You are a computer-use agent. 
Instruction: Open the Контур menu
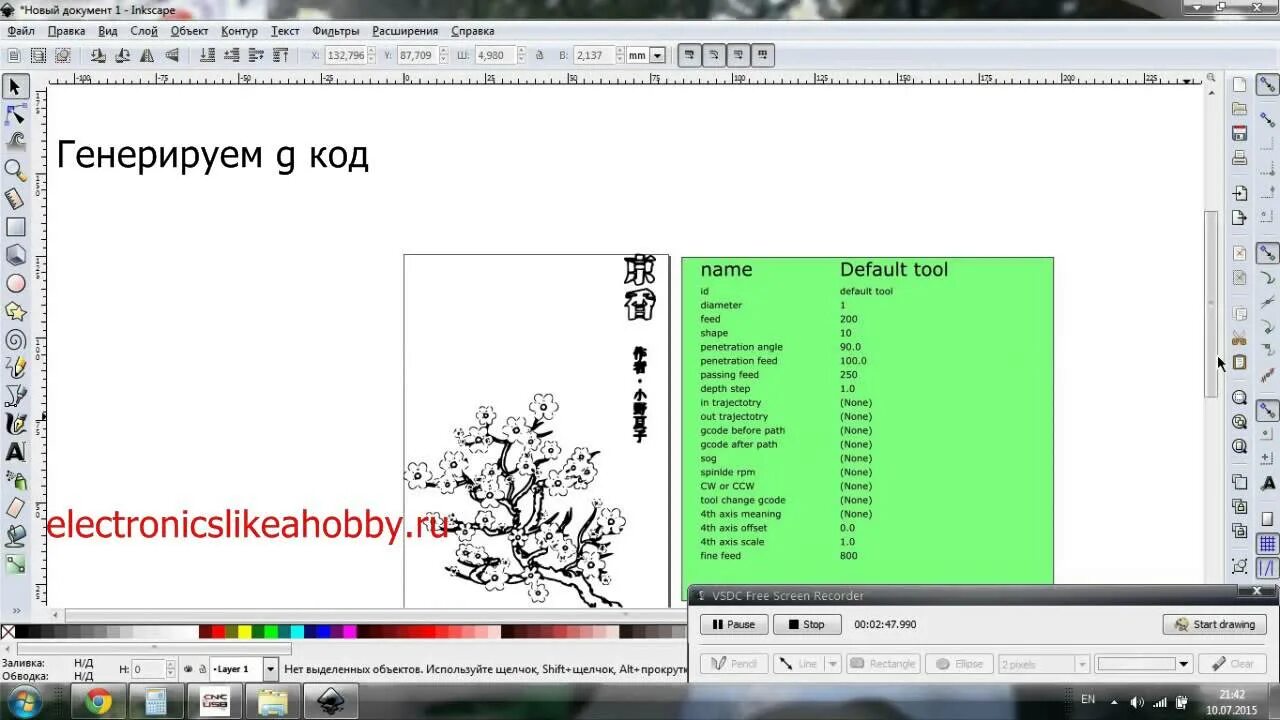click(x=239, y=31)
